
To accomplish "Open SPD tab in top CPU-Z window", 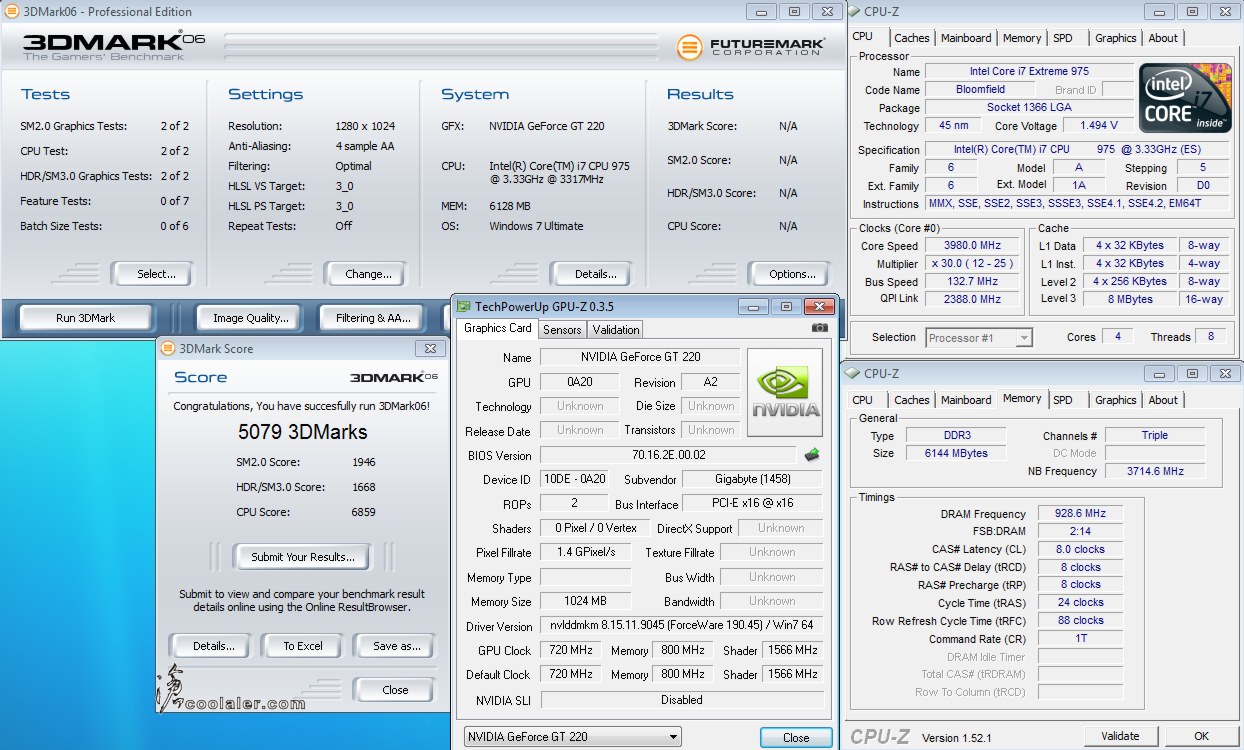I will [1063, 38].
